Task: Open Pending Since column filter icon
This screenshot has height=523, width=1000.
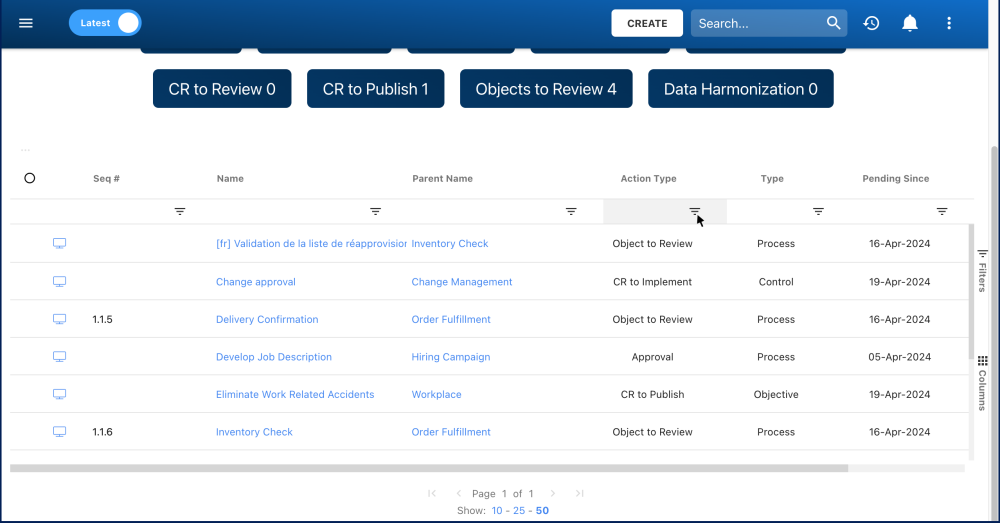Action: (x=942, y=211)
